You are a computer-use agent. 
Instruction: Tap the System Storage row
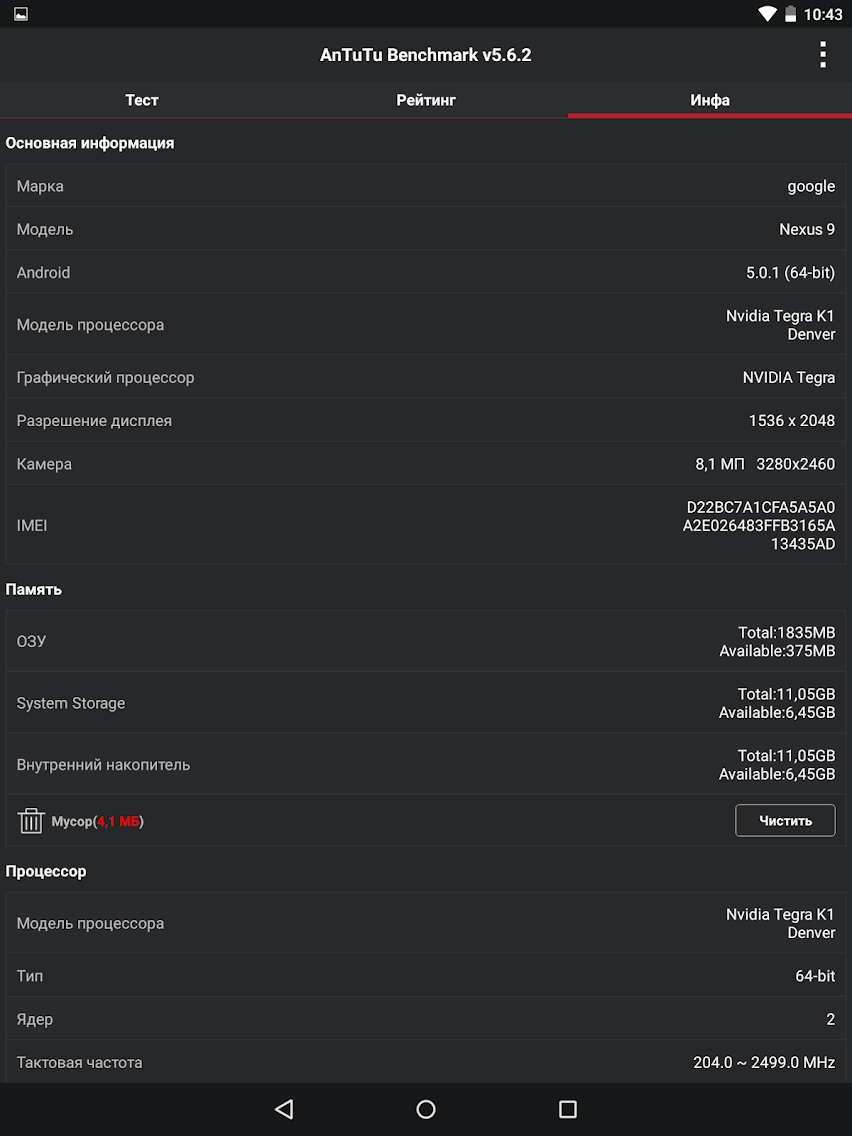tap(426, 703)
